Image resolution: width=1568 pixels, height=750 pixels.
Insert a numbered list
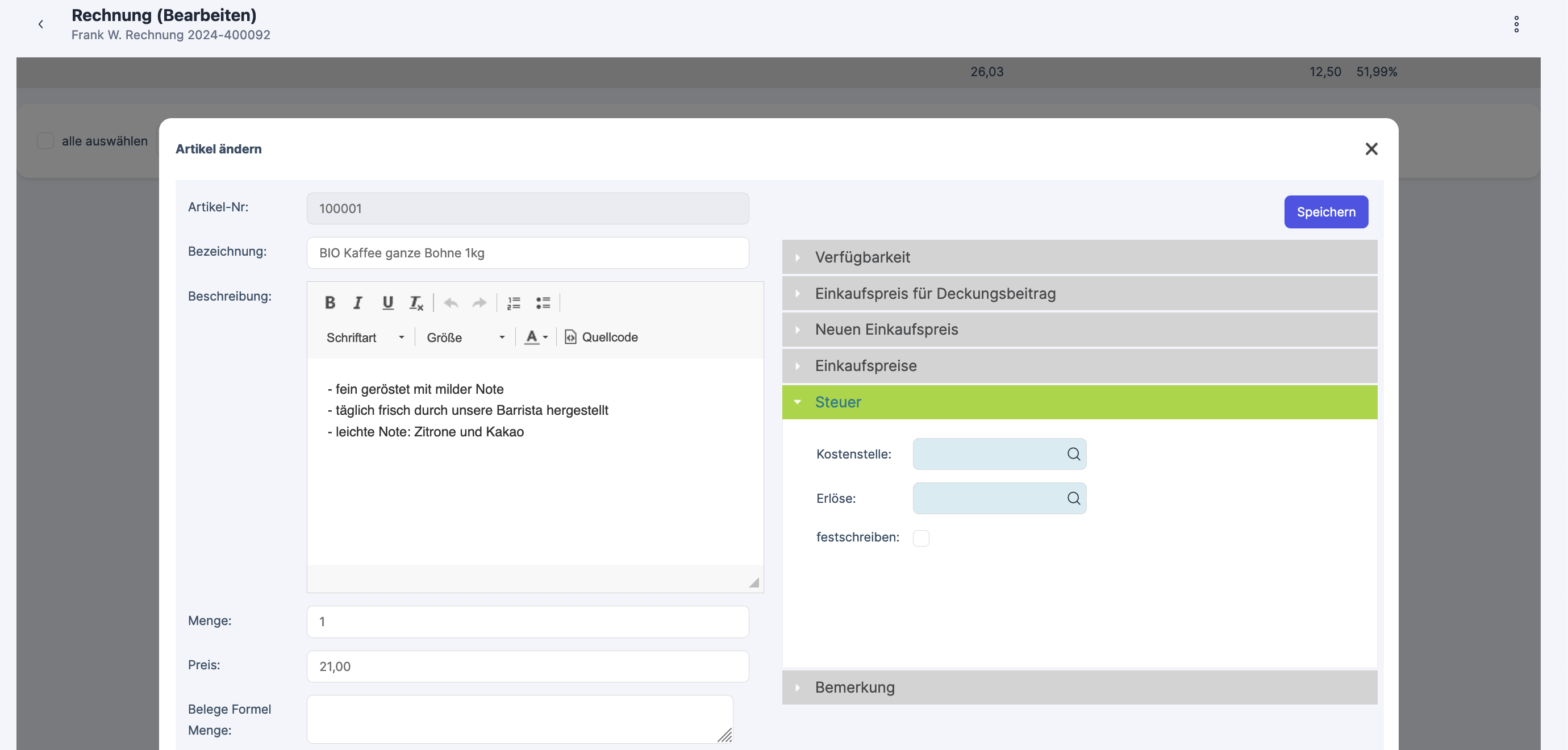click(514, 302)
